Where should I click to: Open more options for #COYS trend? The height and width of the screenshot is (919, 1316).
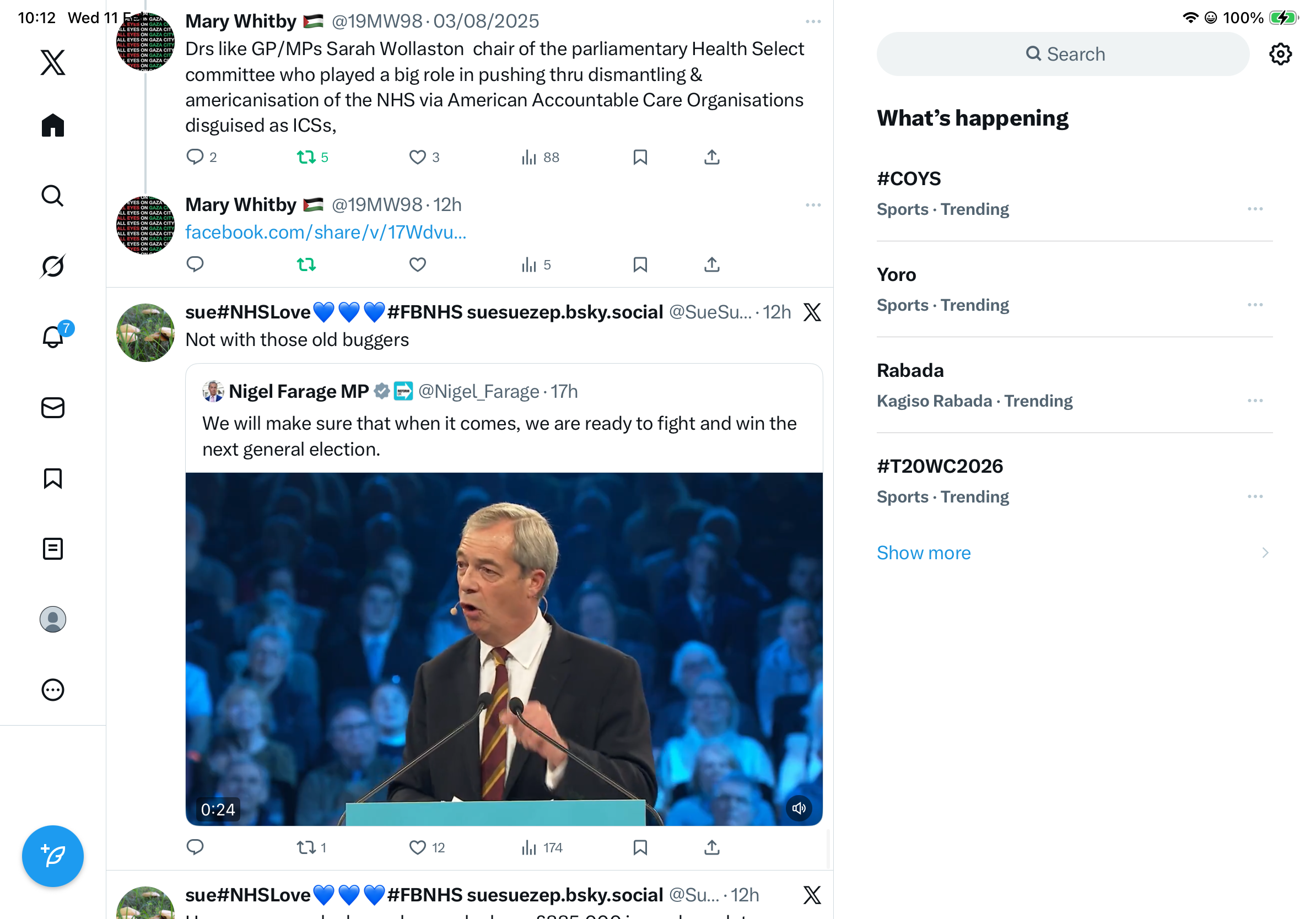(1255, 209)
